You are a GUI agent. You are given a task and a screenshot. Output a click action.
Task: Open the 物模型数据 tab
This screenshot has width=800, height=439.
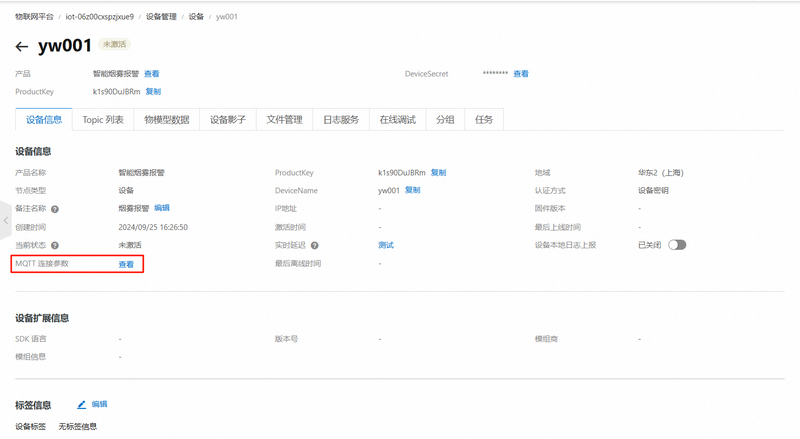[166, 120]
